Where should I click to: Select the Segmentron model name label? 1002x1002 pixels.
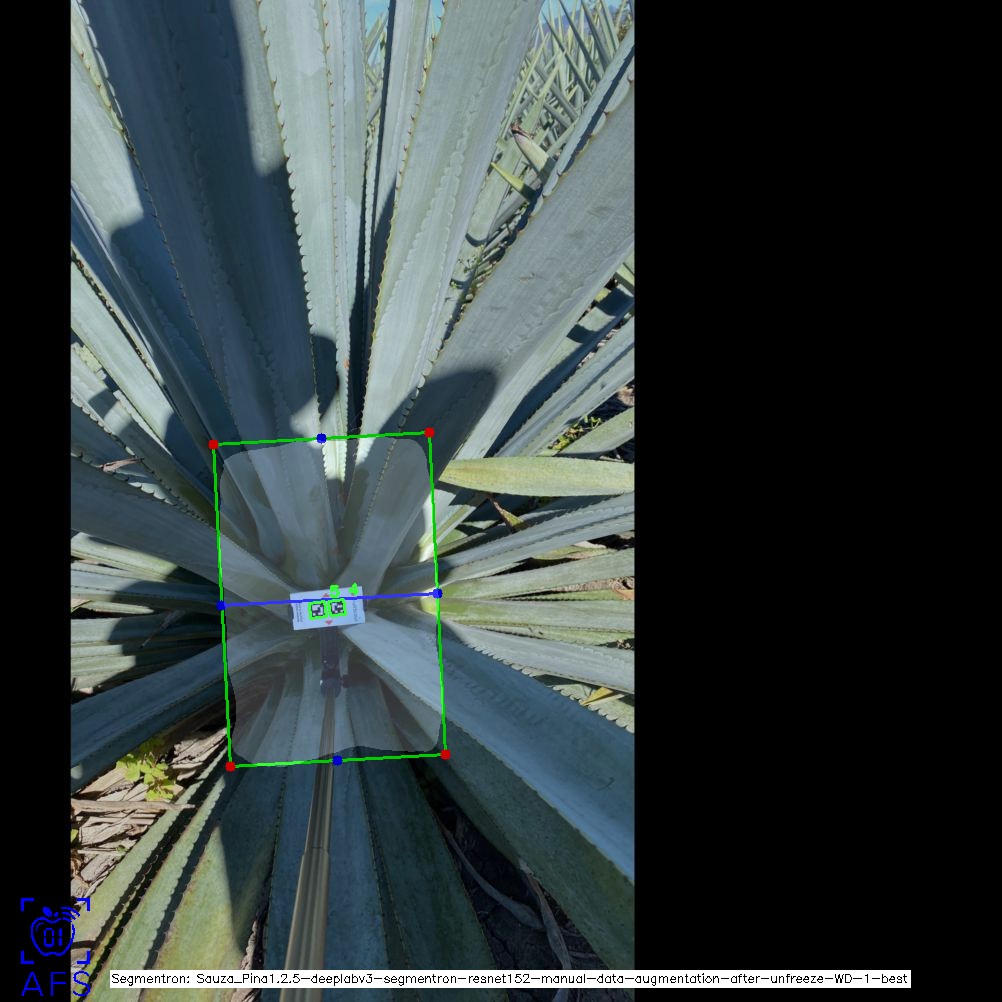click(x=509, y=978)
